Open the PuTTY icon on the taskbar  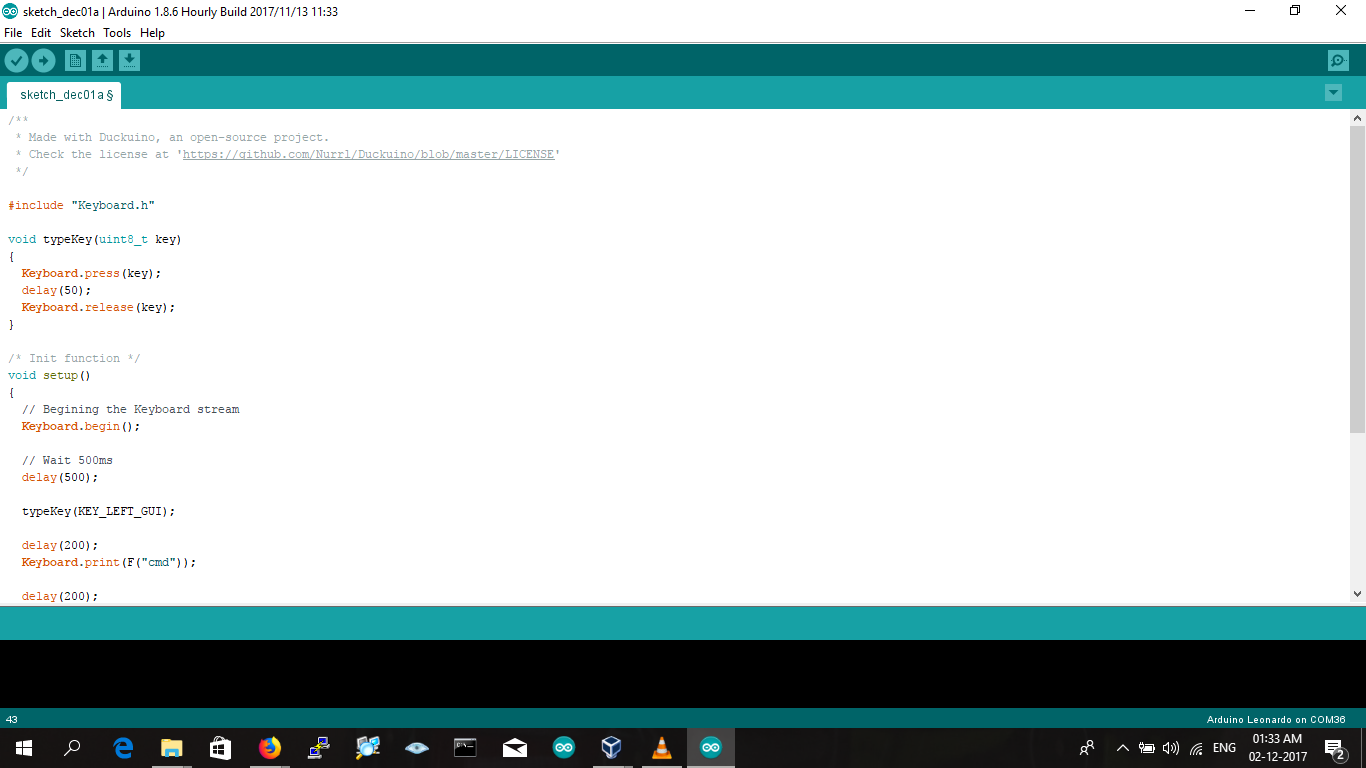pyautogui.click(x=319, y=748)
